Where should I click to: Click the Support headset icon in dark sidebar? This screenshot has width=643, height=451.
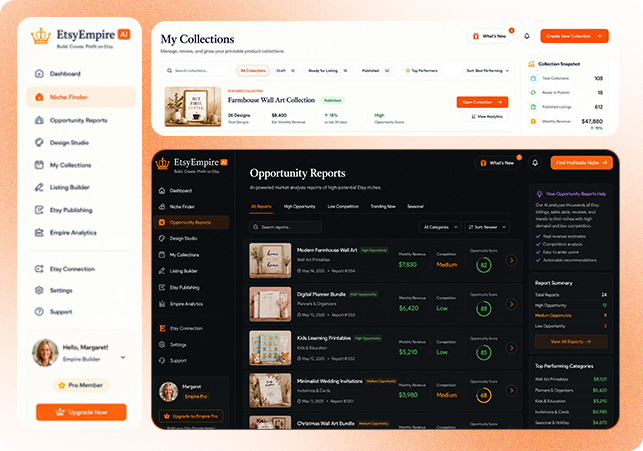tap(162, 360)
